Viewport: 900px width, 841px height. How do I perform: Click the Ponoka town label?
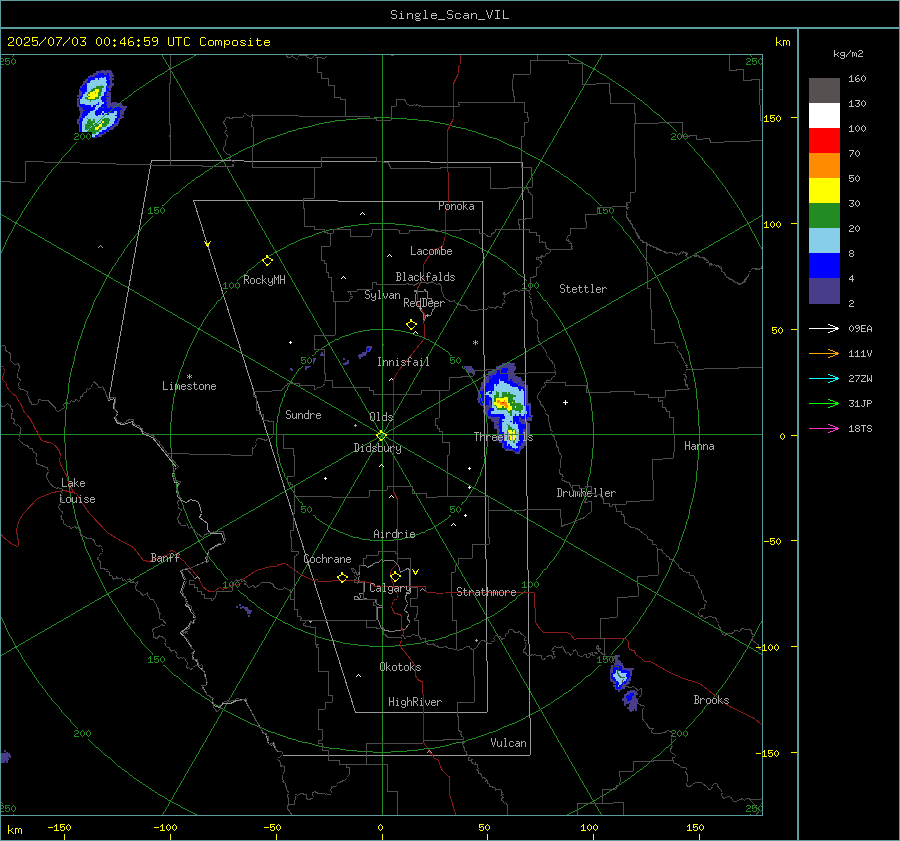pyautogui.click(x=456, y=206)
